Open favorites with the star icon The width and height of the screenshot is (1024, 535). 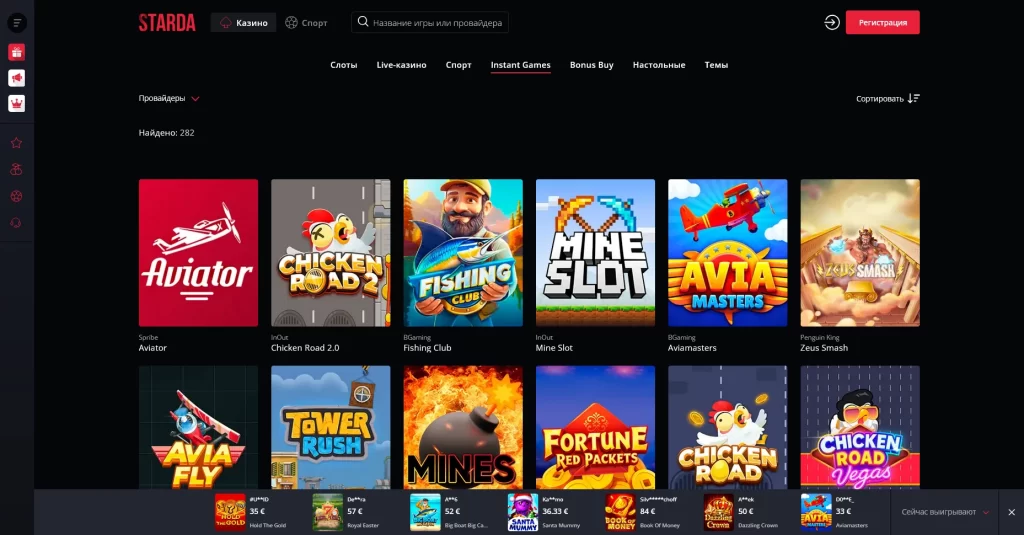pos(17,143)
